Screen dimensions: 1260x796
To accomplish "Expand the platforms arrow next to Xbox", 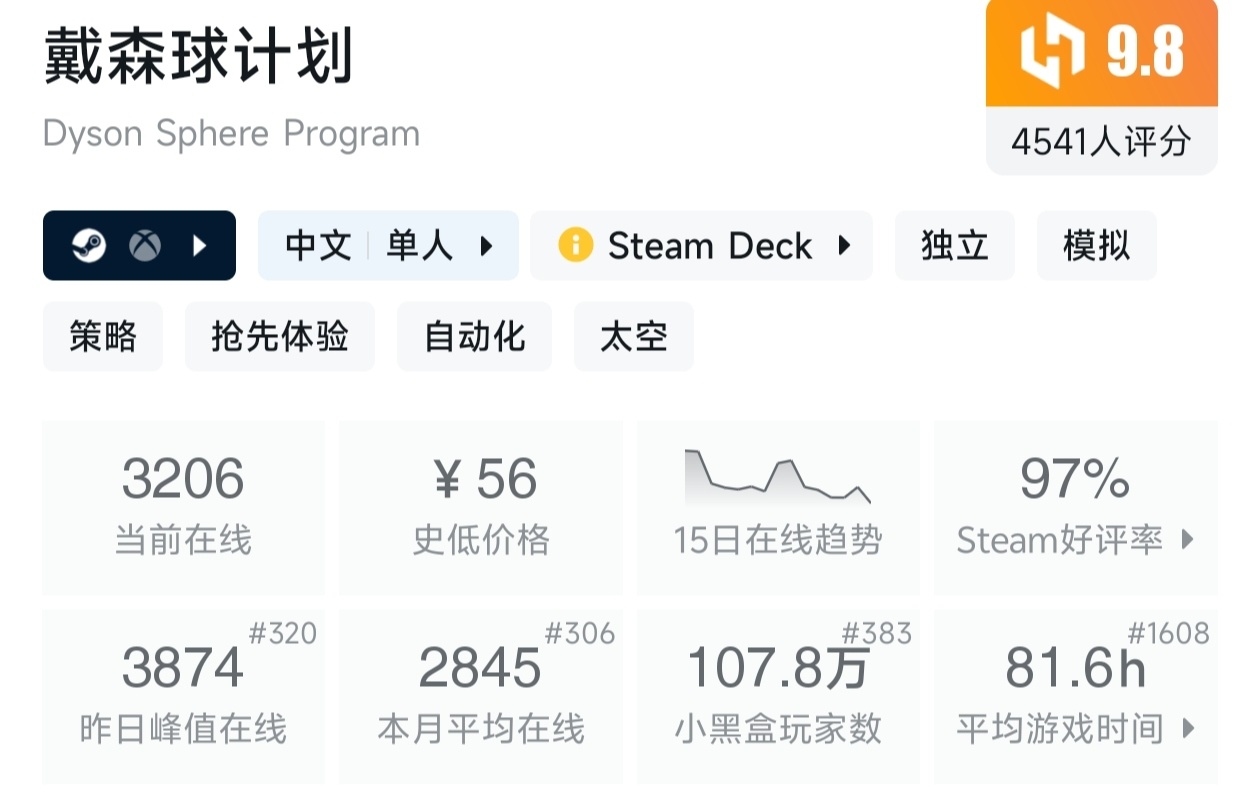I will click(x=200, y=246).
